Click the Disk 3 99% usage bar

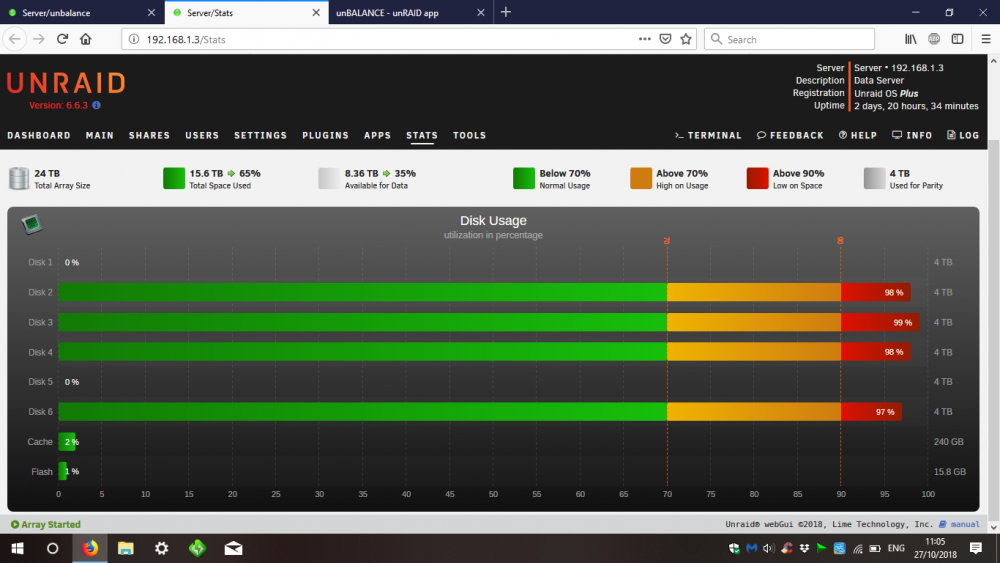pos(489,322)
